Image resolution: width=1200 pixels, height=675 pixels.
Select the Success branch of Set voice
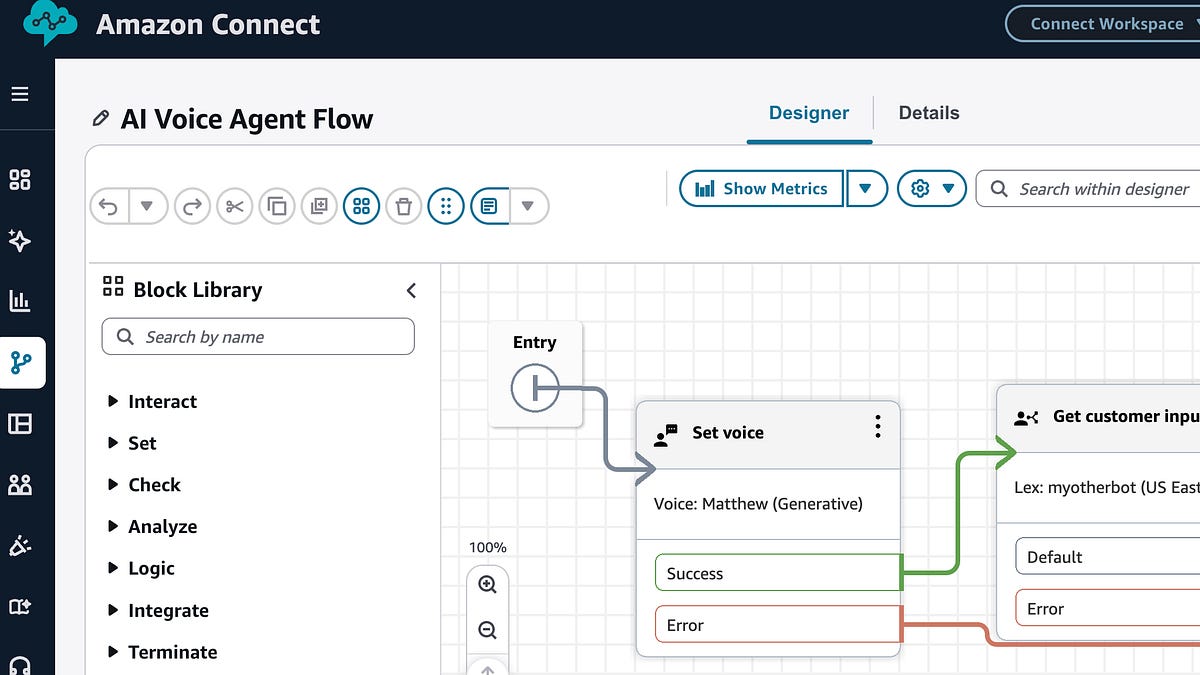coord(779,573)
